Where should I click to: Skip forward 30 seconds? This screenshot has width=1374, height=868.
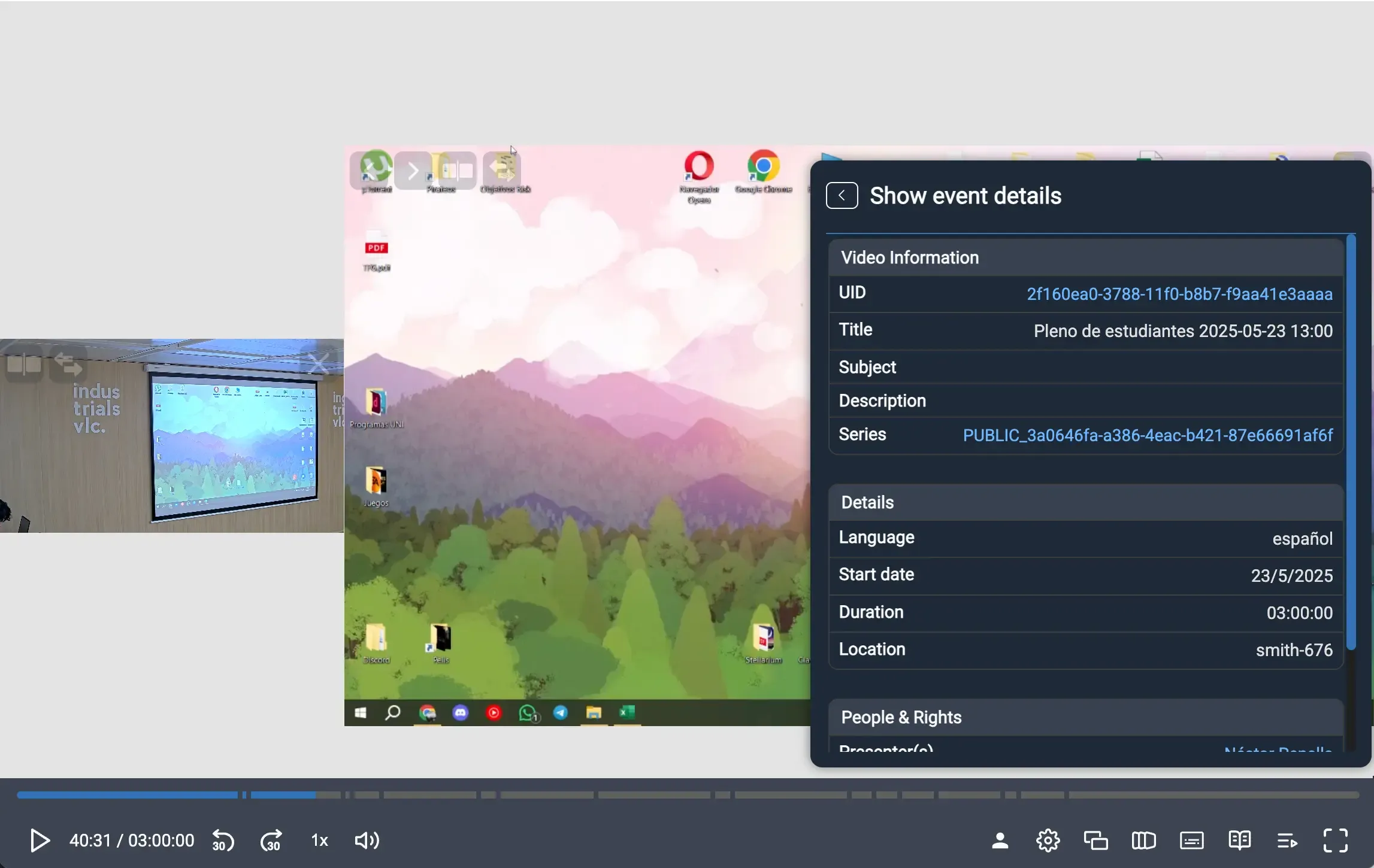[271, 840]
